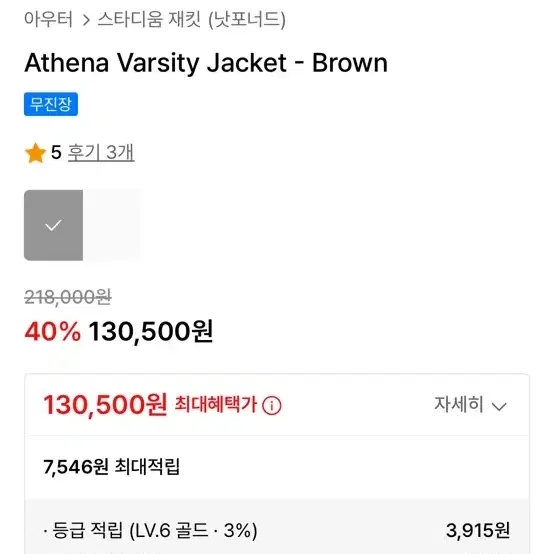Click the Athena Varsity Jacket - Brown title
The image size is (554, 554).
[x=206, y=63]
